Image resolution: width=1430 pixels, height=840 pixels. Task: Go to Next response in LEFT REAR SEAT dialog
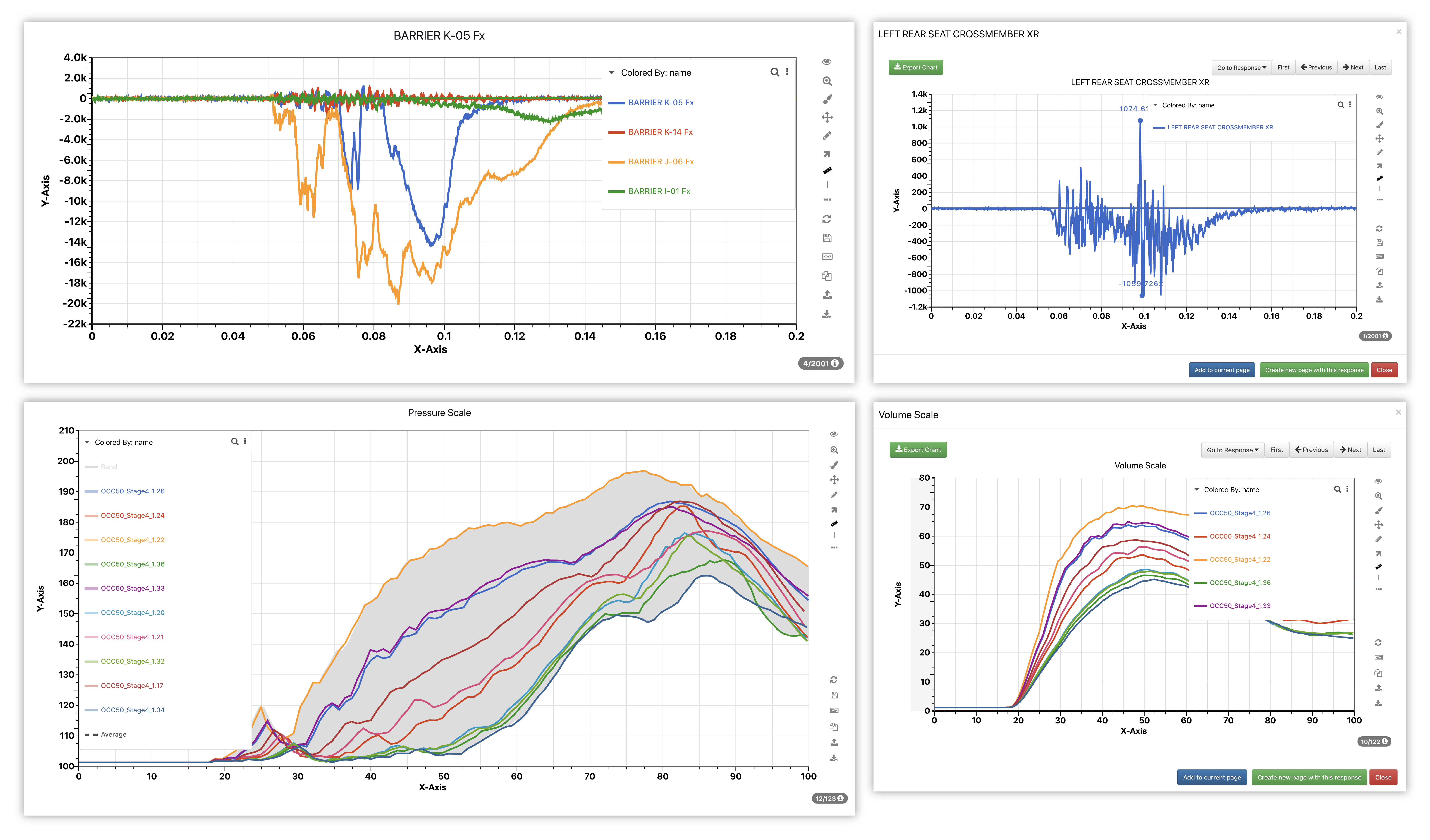coord(1353,67)
